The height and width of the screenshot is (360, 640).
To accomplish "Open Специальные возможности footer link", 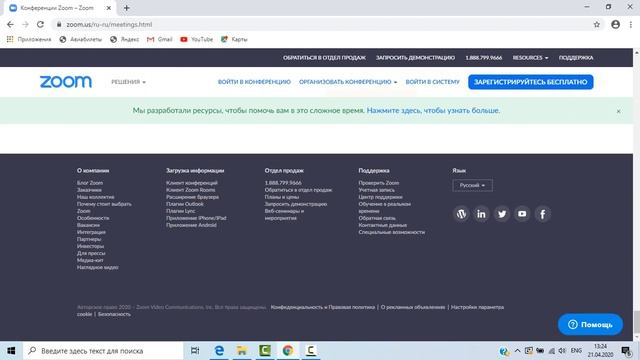I will (392, 232).
